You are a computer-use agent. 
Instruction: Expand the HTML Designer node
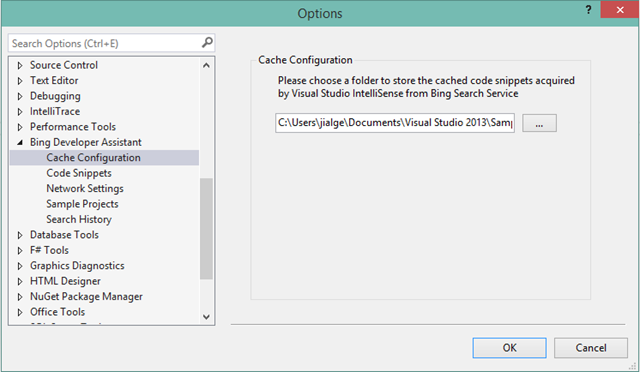20,281
